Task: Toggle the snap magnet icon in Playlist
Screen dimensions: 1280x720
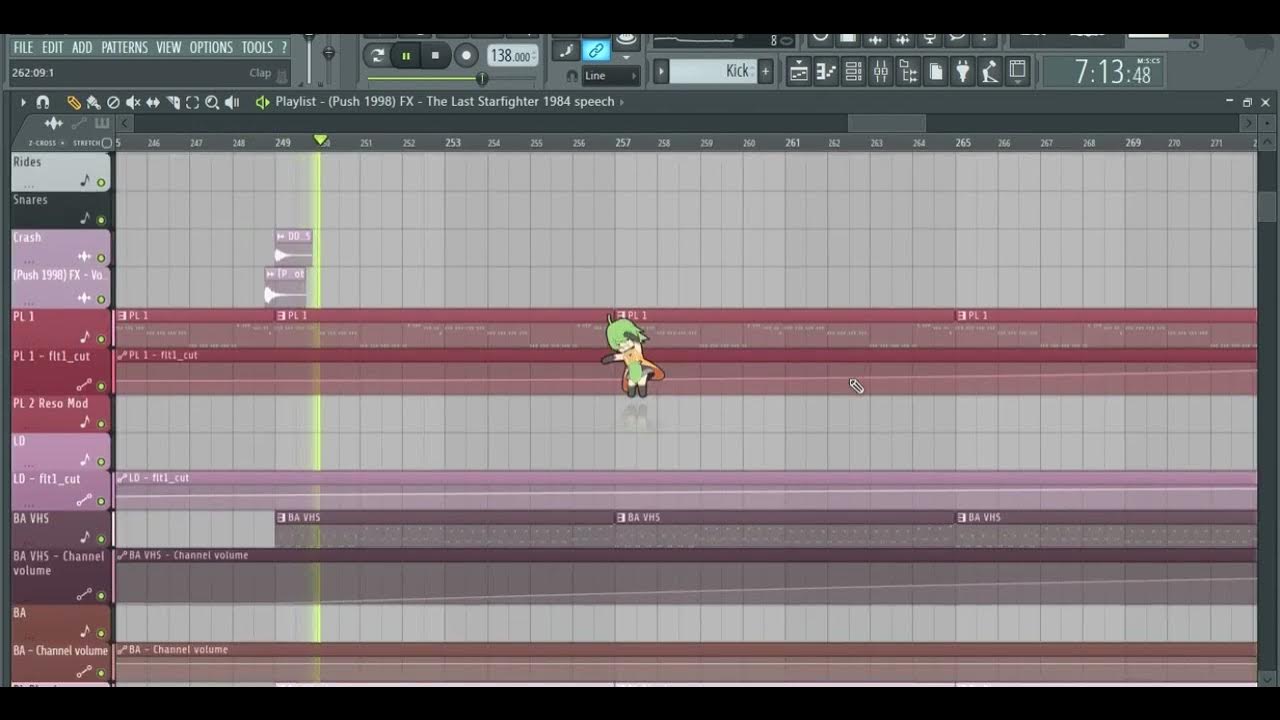Action: (x=43, y=102)
